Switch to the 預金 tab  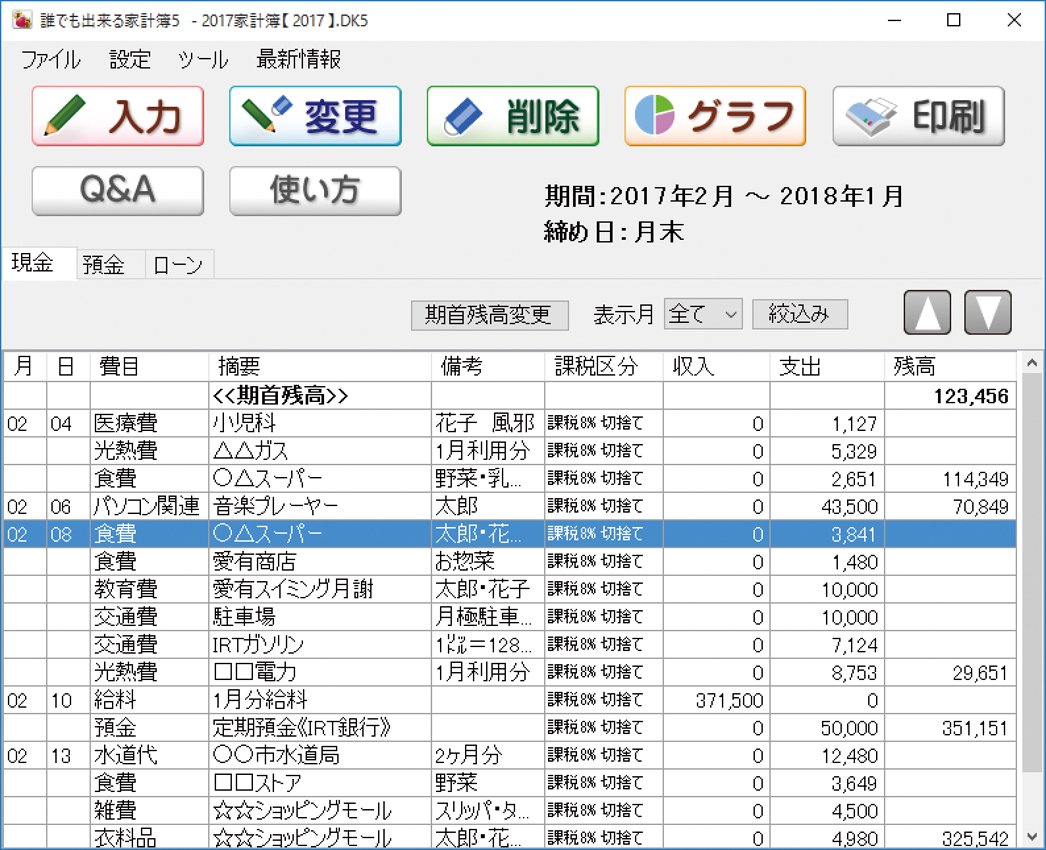coord(104,265)
